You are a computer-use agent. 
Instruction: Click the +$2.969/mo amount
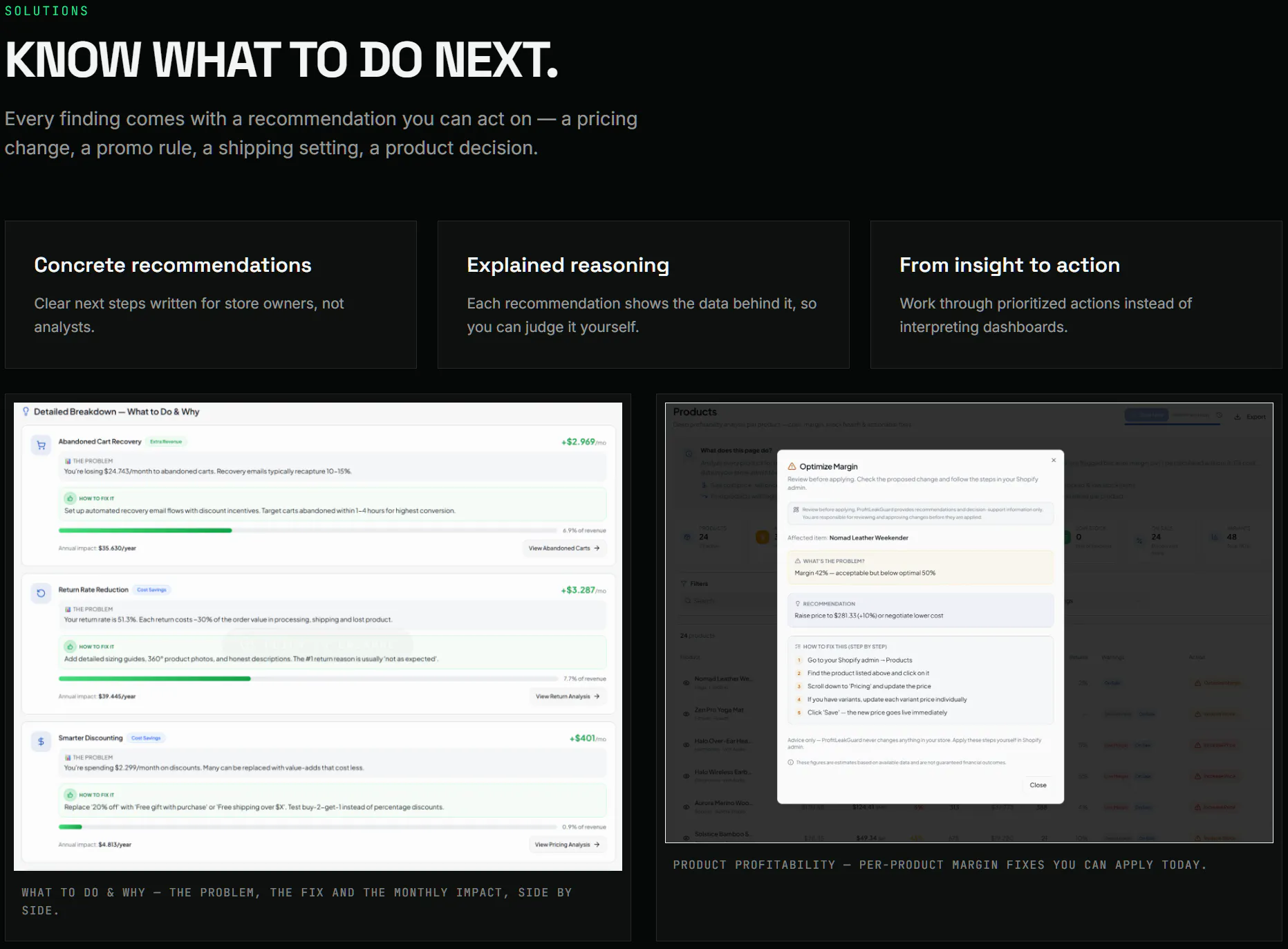(584, 442)
